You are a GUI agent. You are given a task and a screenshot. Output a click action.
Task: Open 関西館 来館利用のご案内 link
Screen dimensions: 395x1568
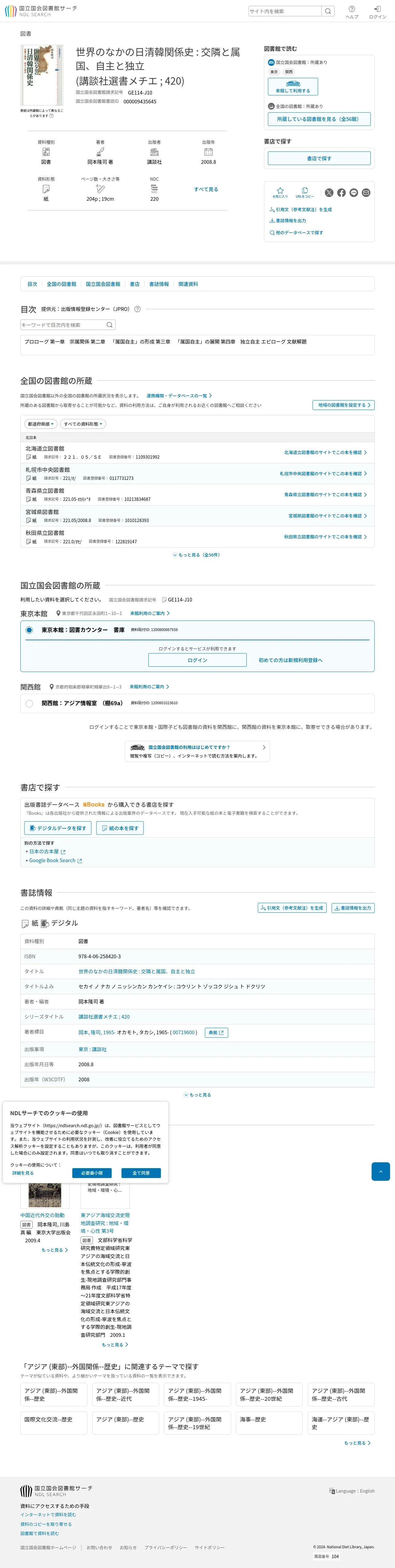click(150, 687)
